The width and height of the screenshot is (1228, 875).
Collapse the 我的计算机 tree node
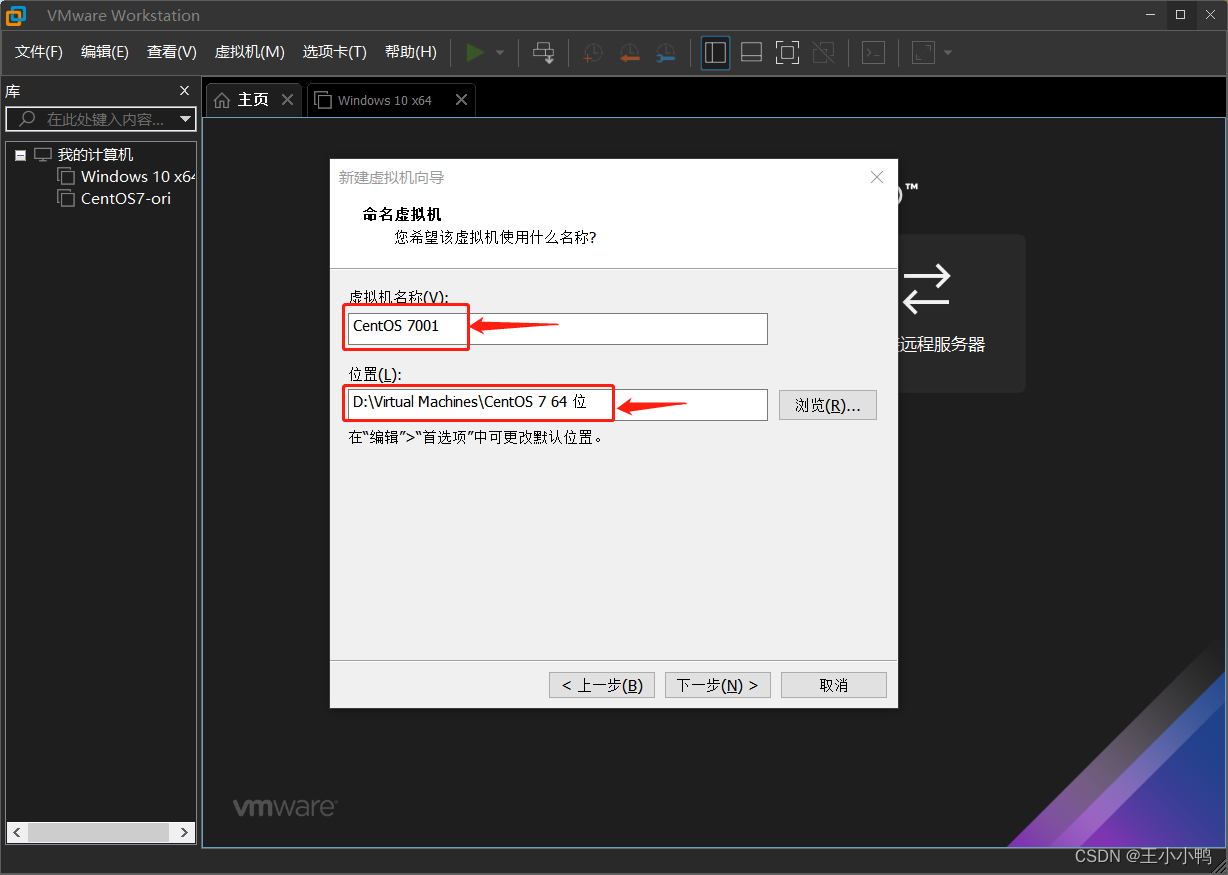(20, 155)
